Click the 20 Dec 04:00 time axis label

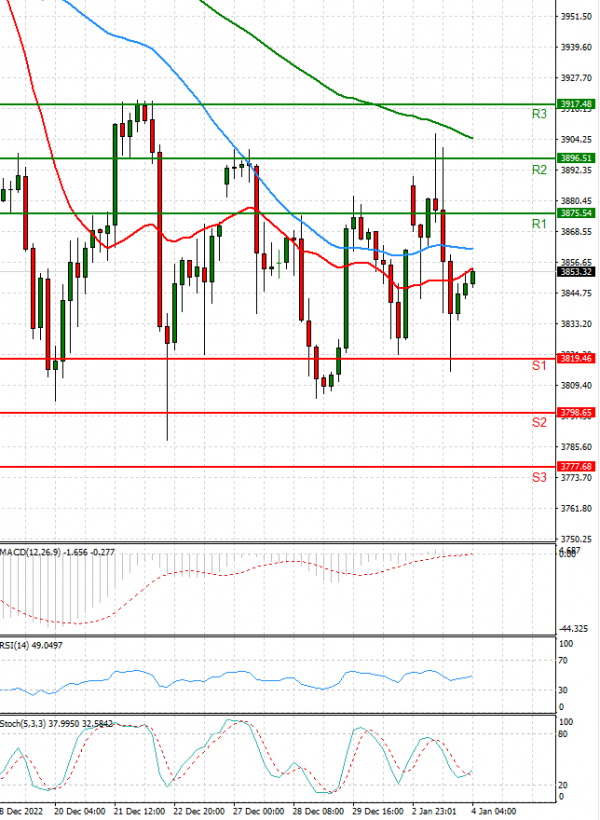(80, 812)
